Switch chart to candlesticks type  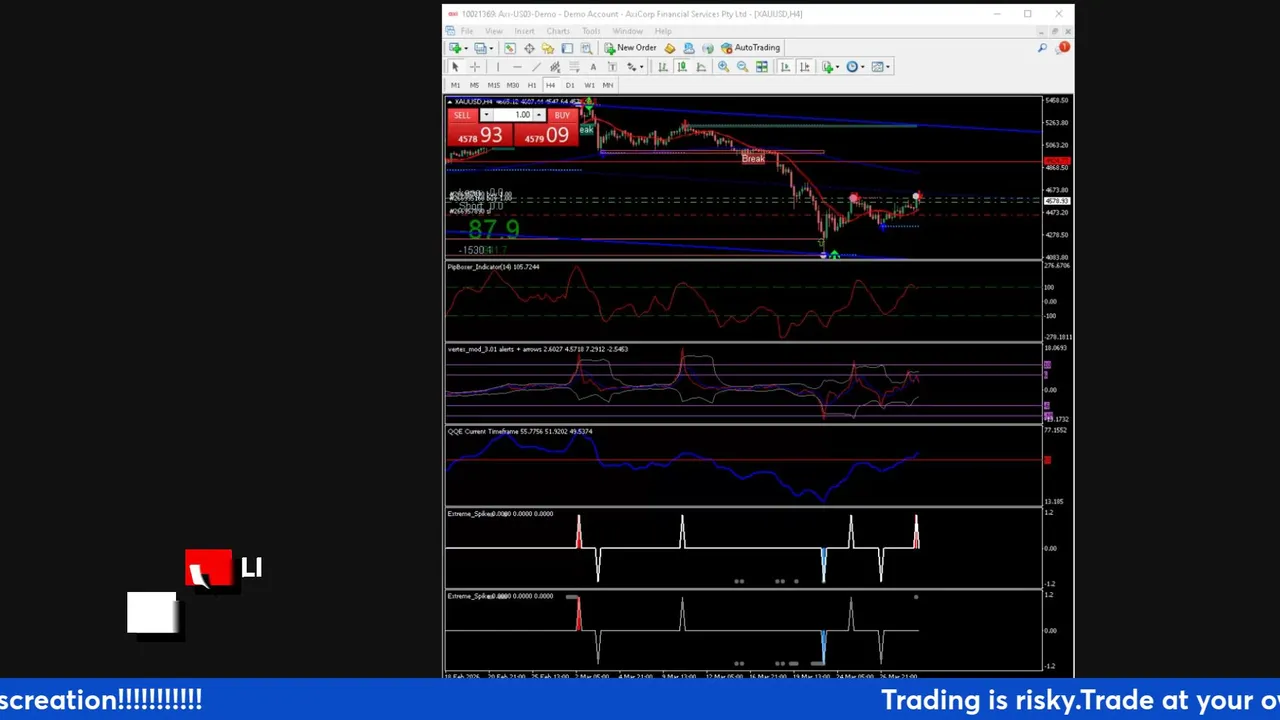click(x=682, y=67)
